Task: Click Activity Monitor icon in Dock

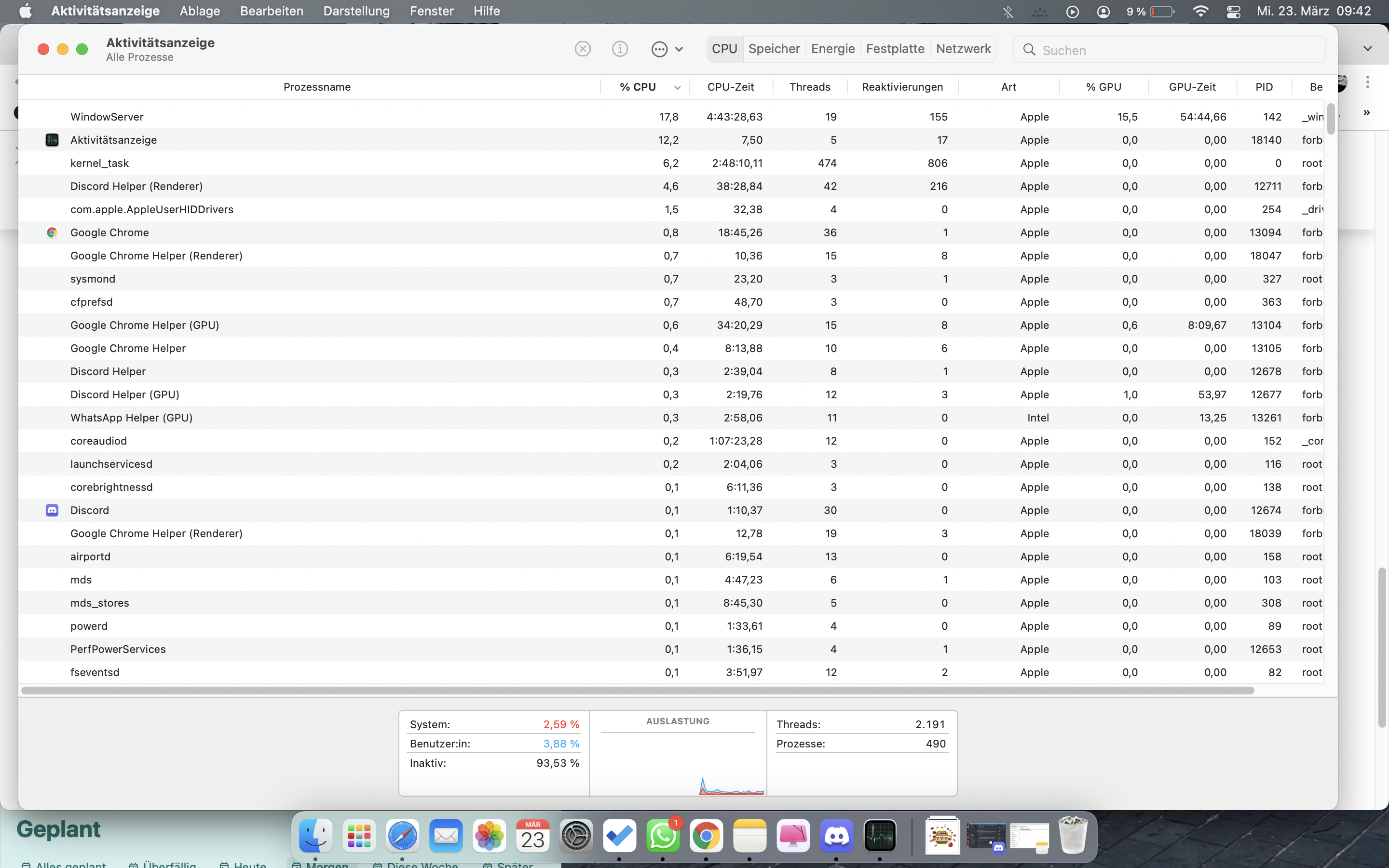Action: pos(880,836)
